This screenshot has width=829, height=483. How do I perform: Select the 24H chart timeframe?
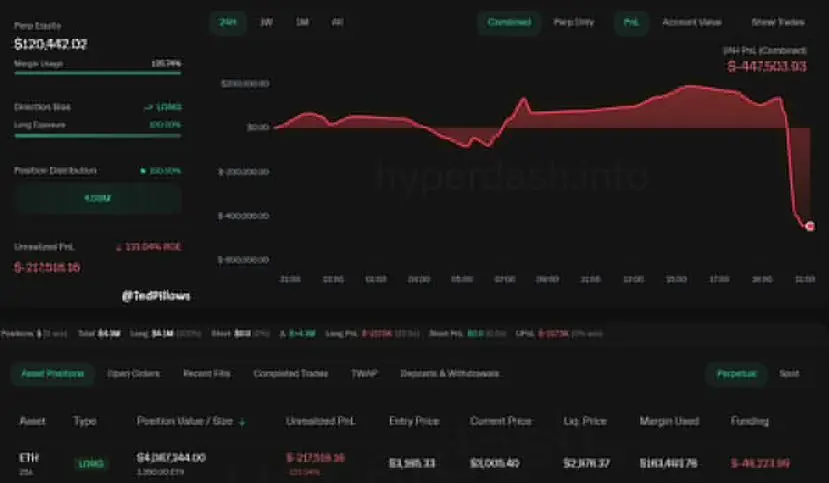pyautogui.click(x=228, y=22)
